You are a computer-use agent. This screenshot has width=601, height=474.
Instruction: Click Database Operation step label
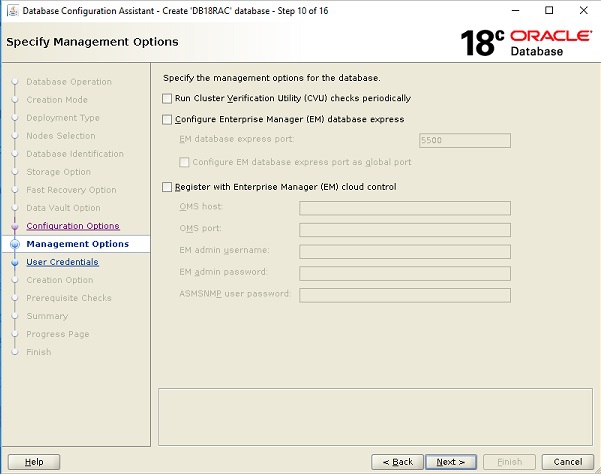(x=69, y=82)
